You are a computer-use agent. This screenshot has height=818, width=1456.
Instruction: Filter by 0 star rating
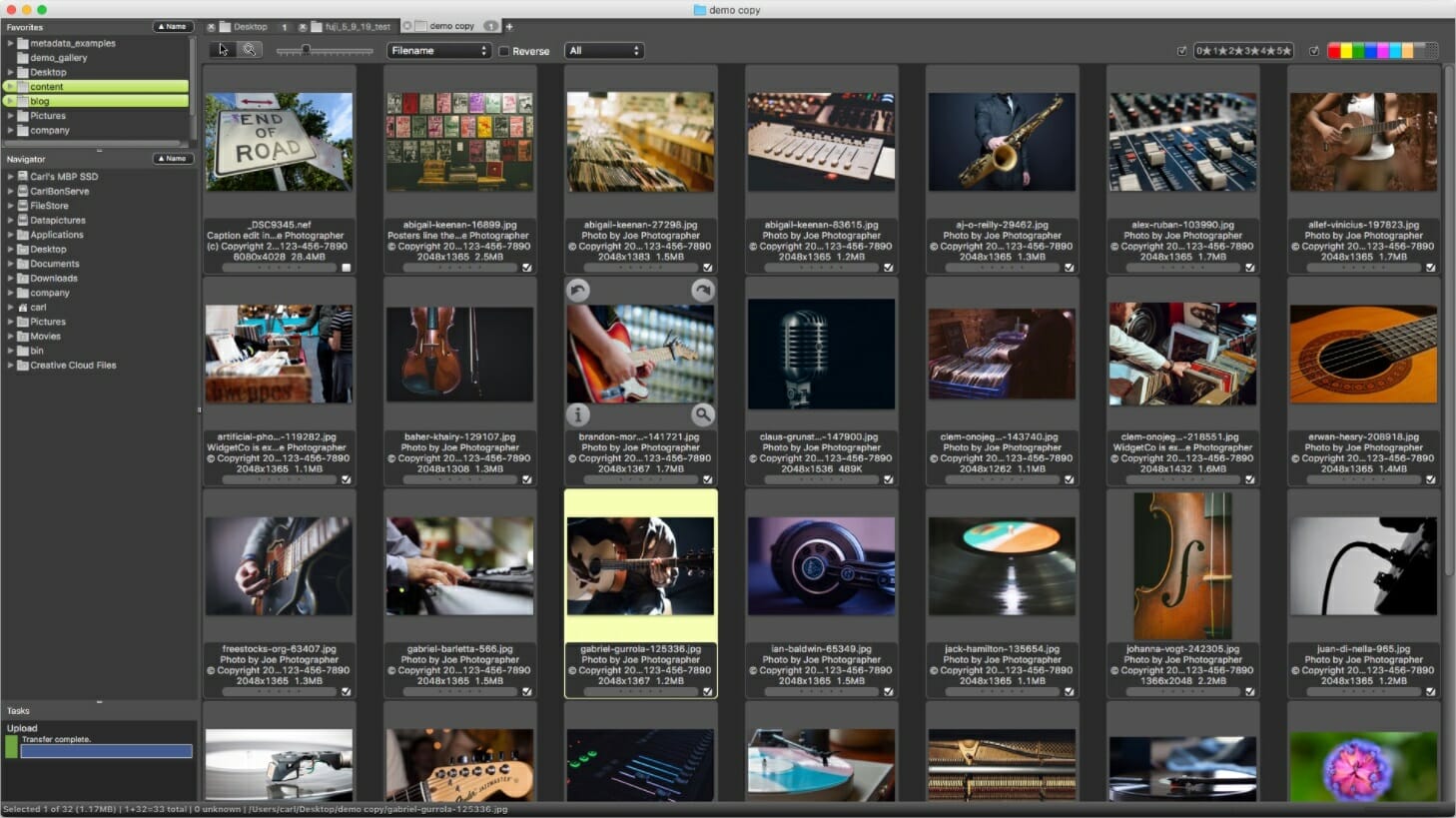[x=1203, y=50]
